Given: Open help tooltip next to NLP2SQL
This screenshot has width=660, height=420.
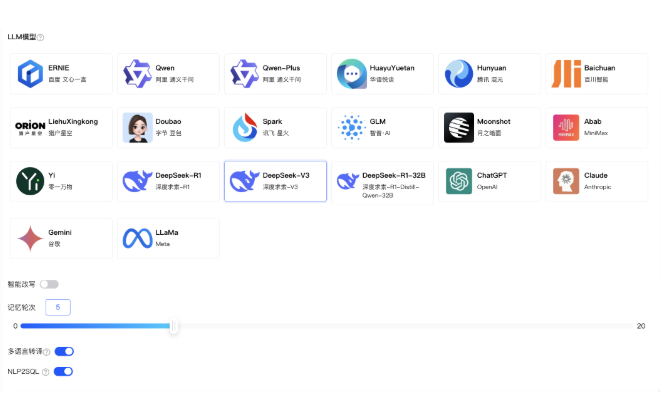Looking at the screenshot, I should pos(45,372).
